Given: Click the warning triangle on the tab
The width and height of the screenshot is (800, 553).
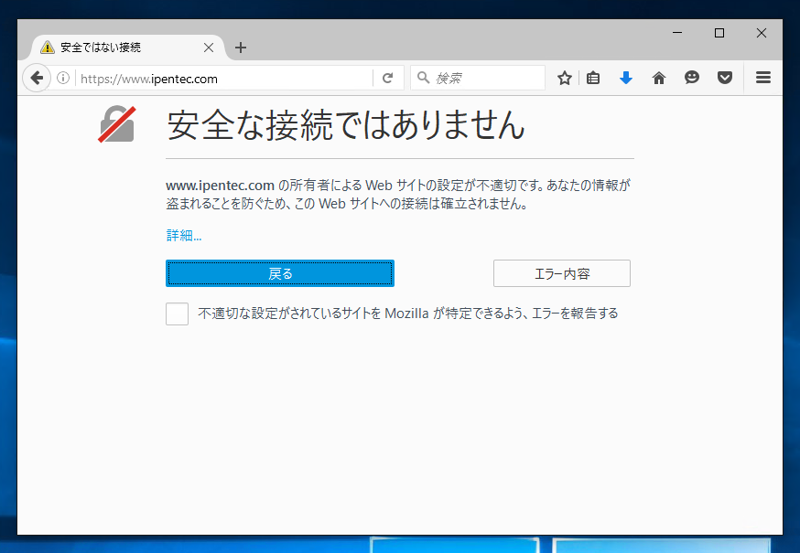Looking at the screenshot, I should (47, 47).
